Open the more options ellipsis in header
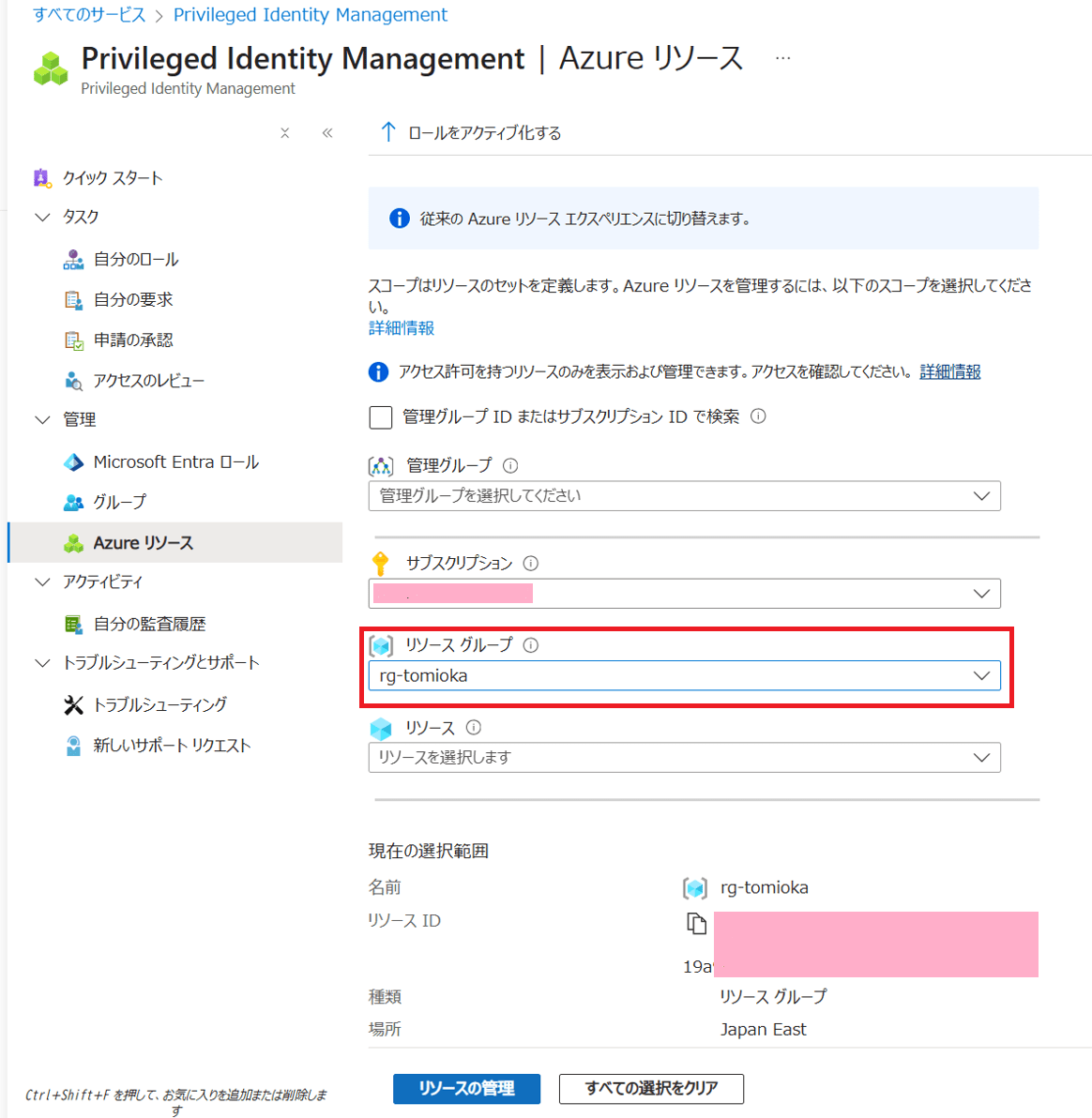The width and height of the screenshot is (1092, 1118). click(x=782, y=58)
